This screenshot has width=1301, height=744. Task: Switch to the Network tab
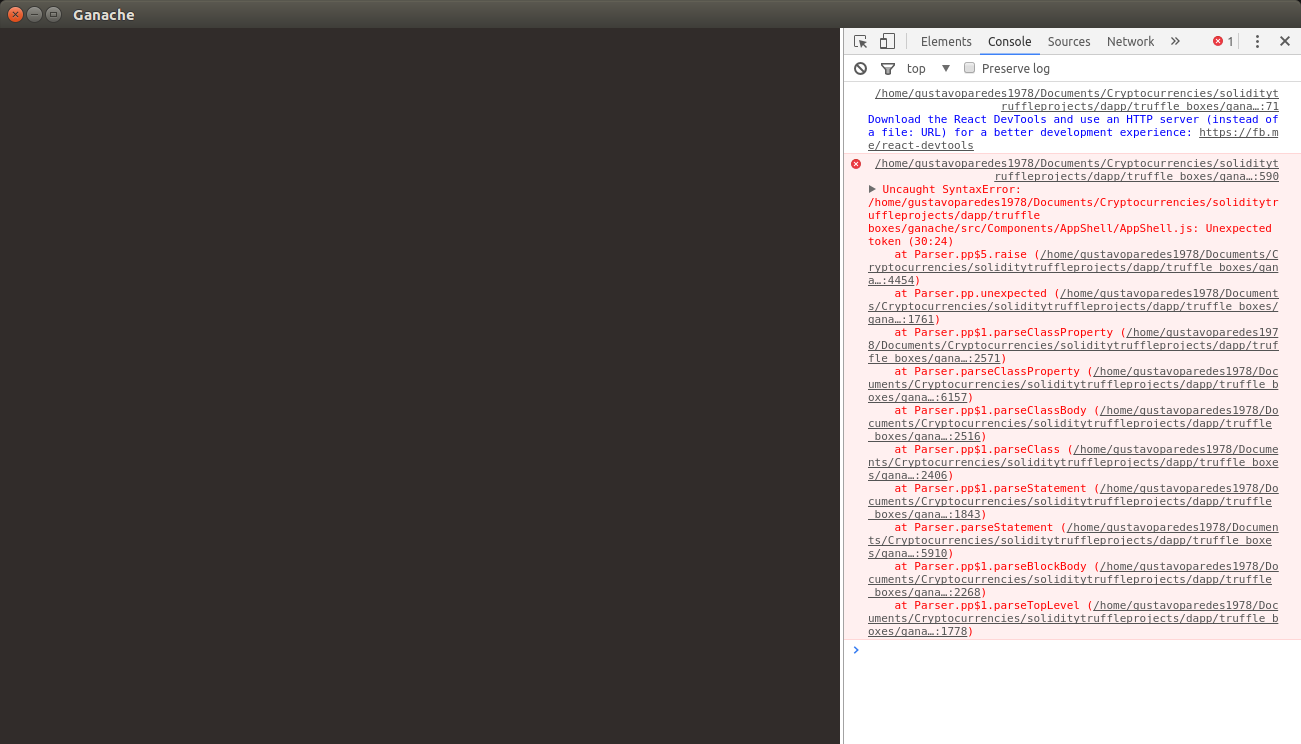coord(1130,41)
